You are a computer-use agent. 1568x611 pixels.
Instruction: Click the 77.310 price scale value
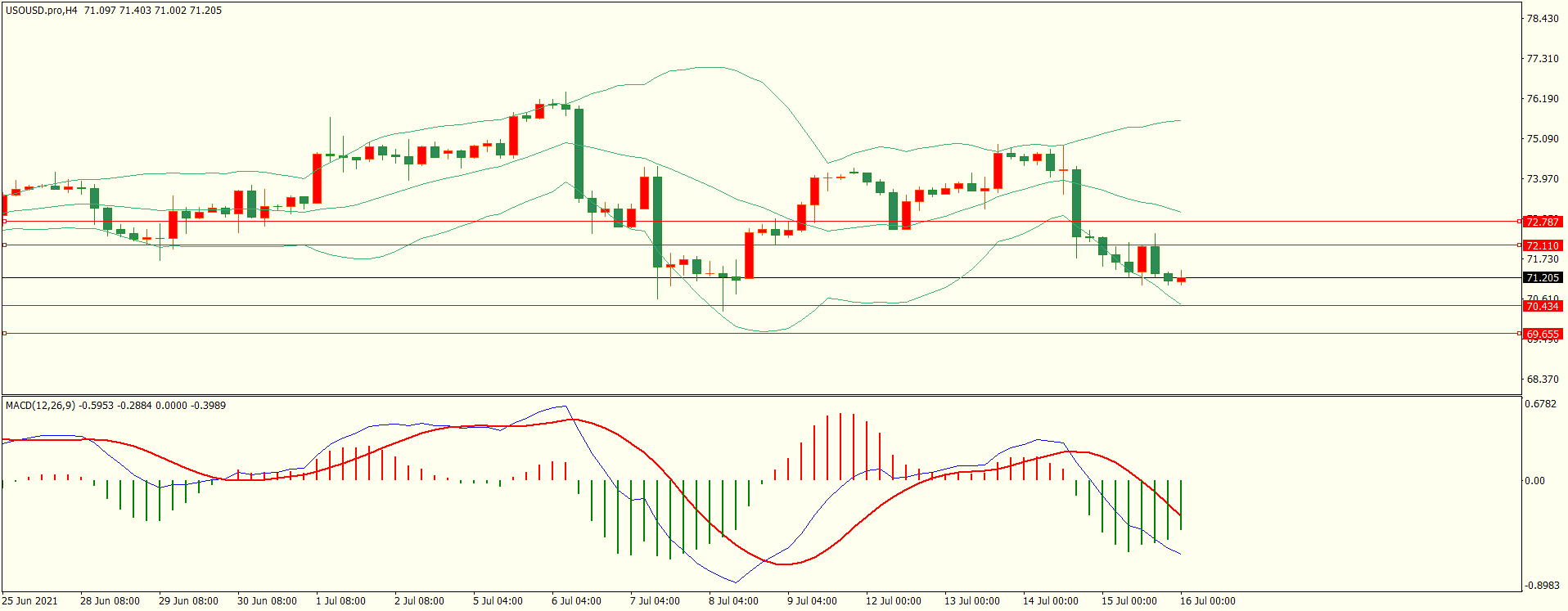(x=1543, y=59)
